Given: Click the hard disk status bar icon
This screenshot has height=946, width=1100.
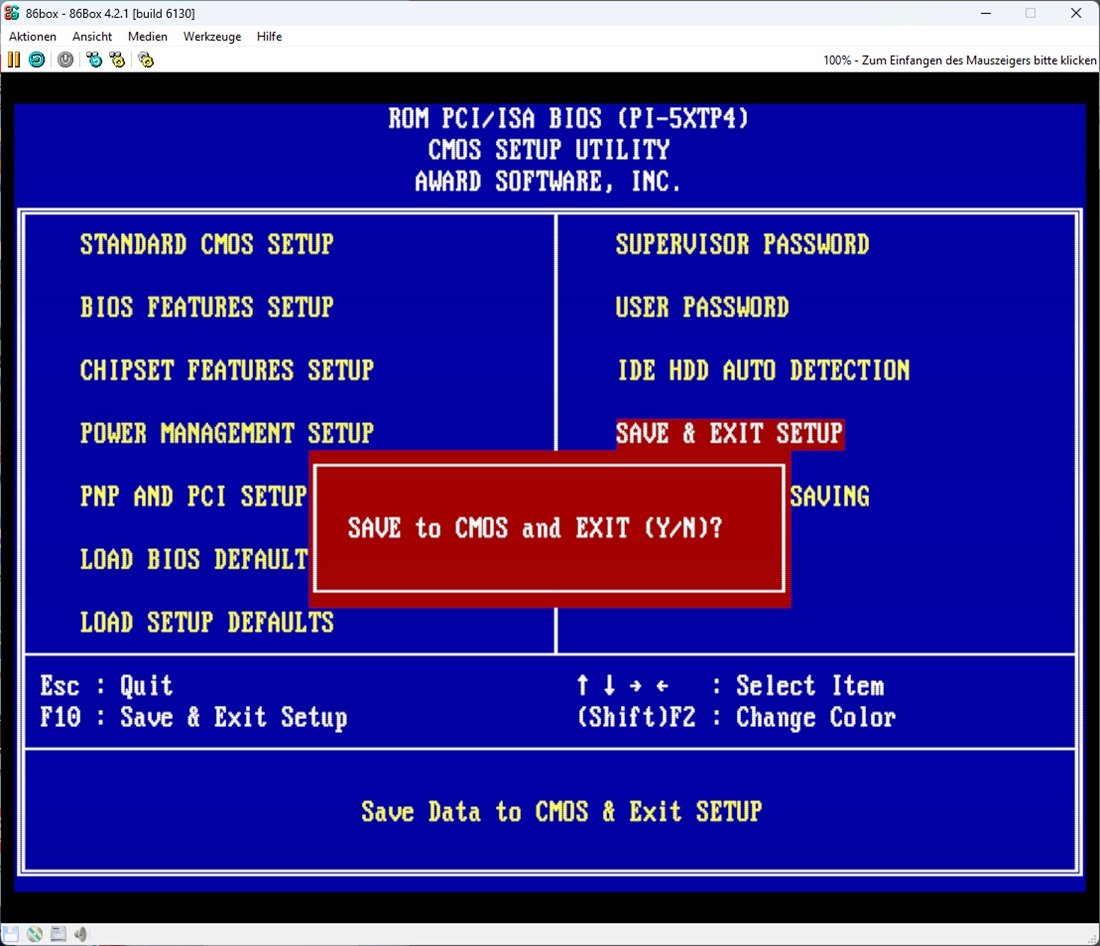Looking at the screenshot, I should (59, 934).
